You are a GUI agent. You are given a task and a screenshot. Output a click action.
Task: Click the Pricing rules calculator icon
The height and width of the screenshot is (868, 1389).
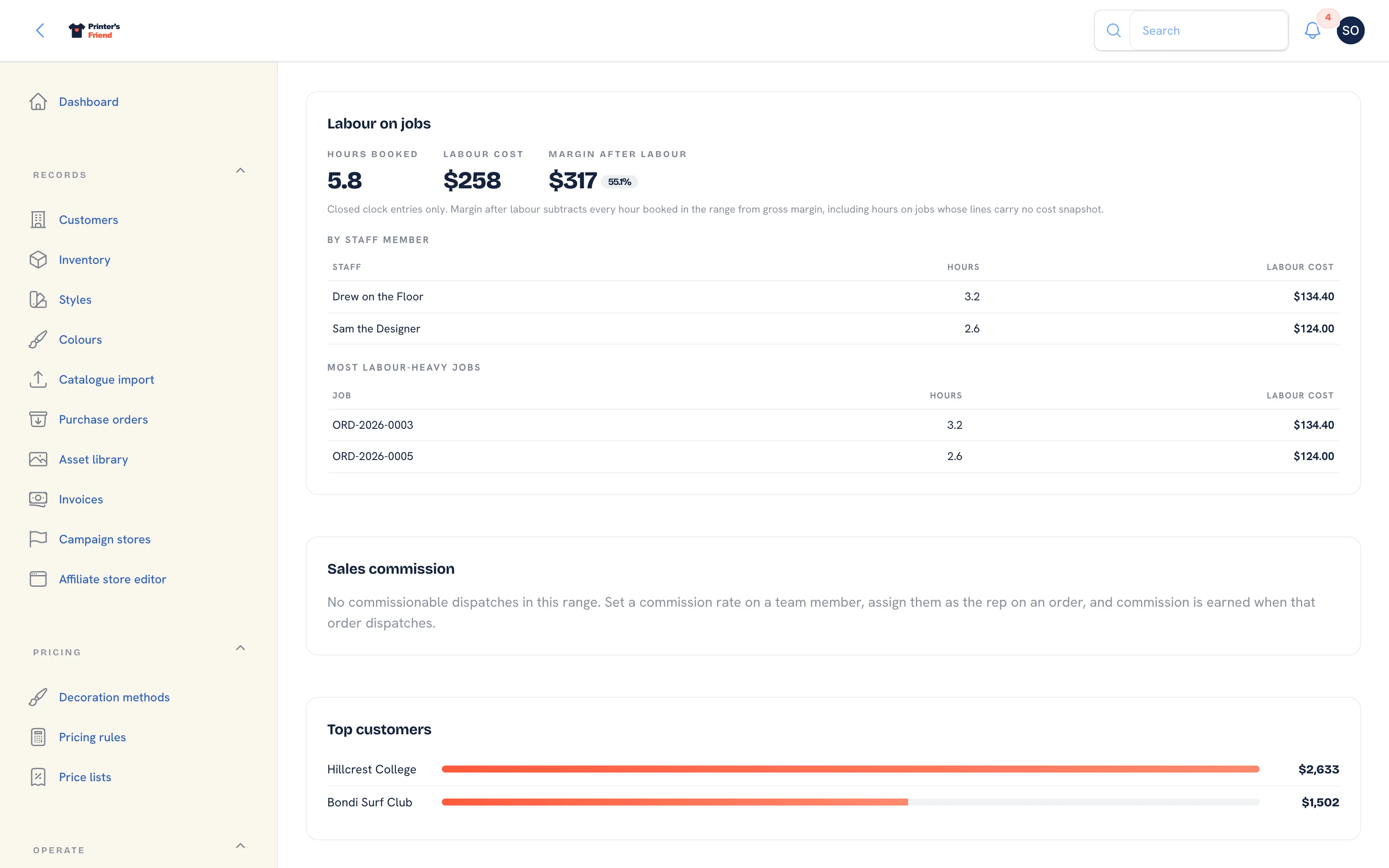coord(38,736)
